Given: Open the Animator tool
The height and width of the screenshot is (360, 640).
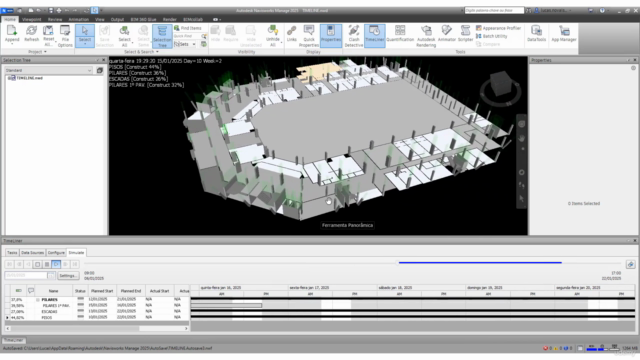Looking at the screenshot, I should point(447,33).
